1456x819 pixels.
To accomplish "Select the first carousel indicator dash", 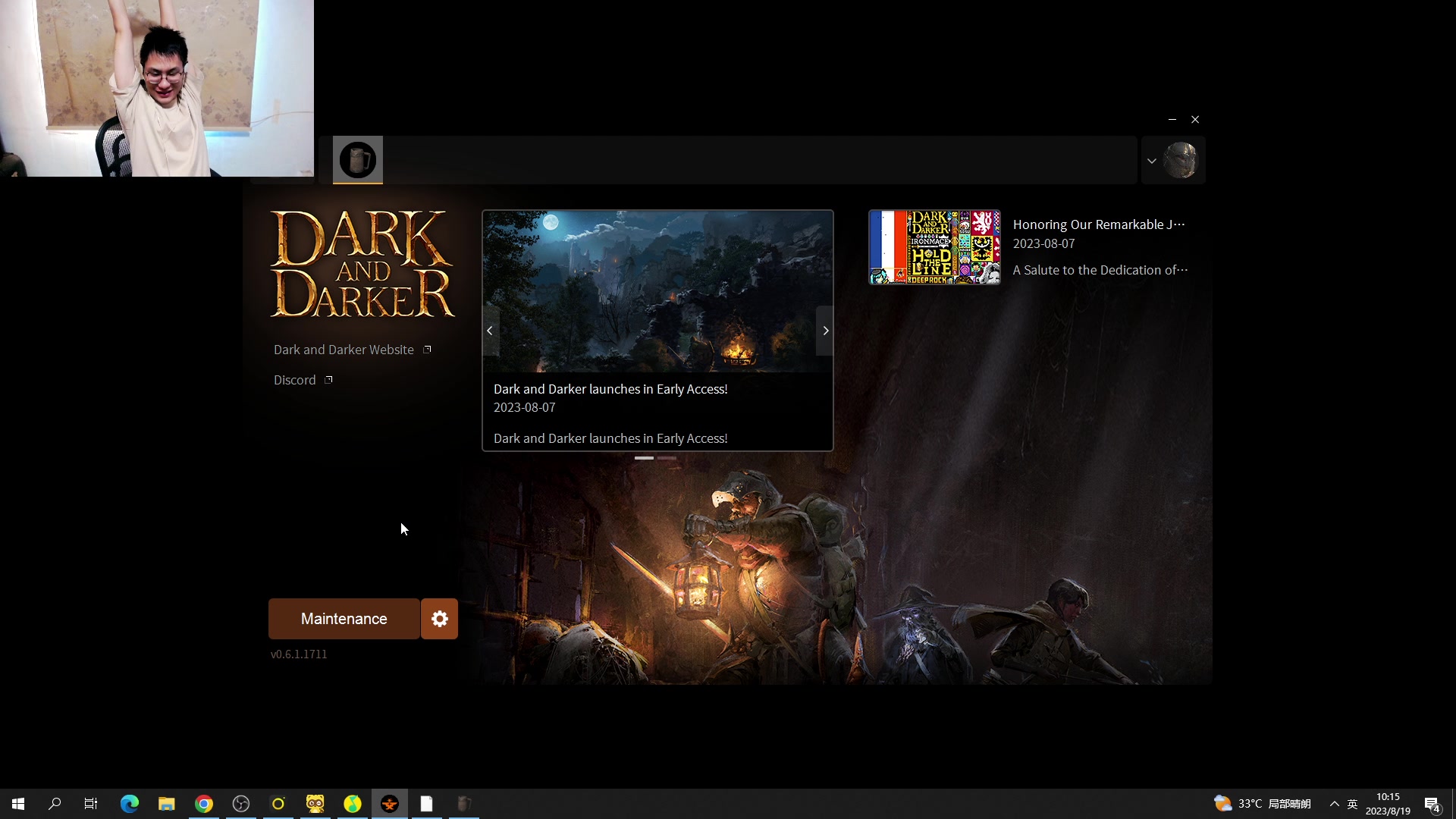I will coord(644,458).
